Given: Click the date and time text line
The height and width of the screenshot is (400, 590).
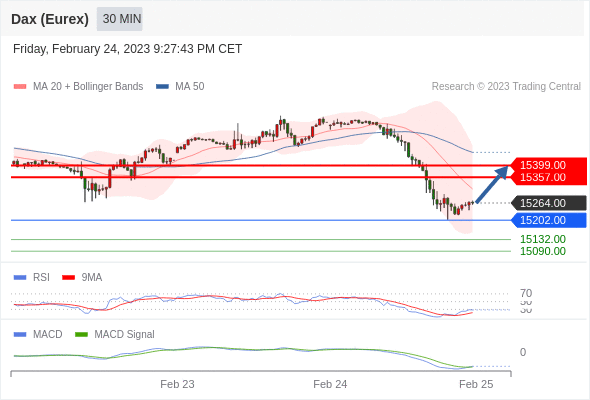Looking at the screenshot, I should (128, 49).
